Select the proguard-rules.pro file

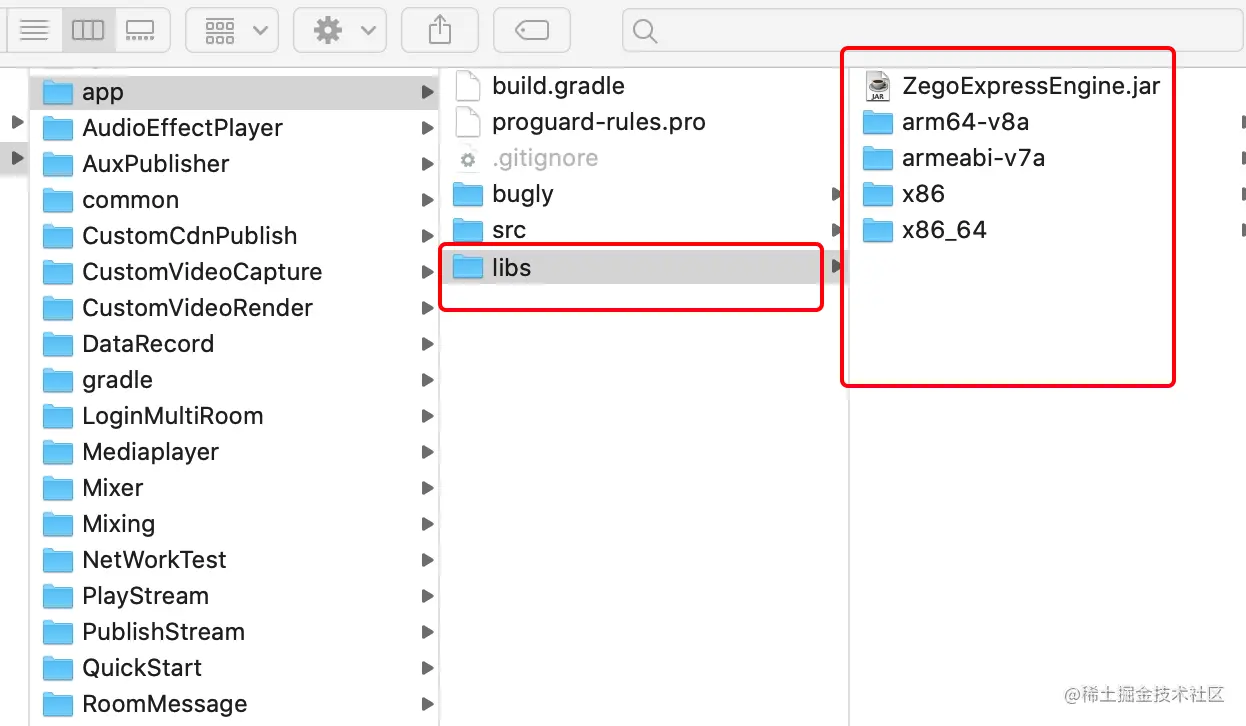tap(645, 122)
